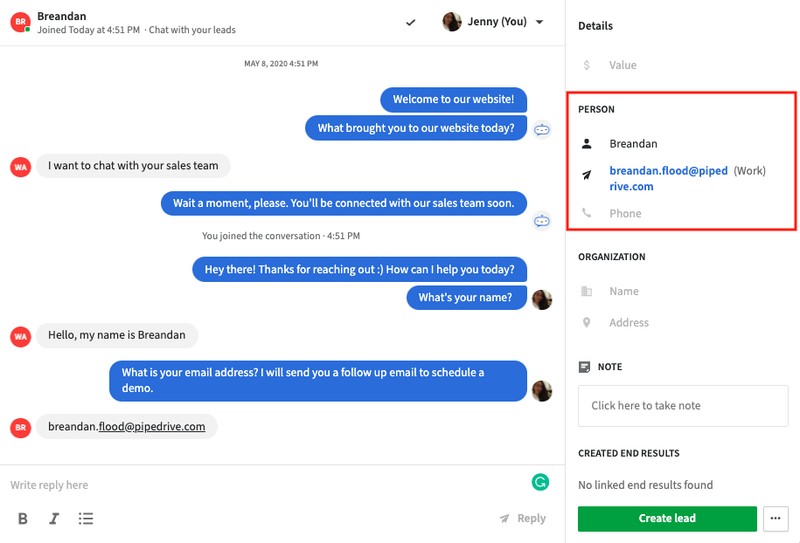The width and height of the screenshot is (800, 543).
Task: Click Breandan's BR avatar in the header
Action: point(20,22)
